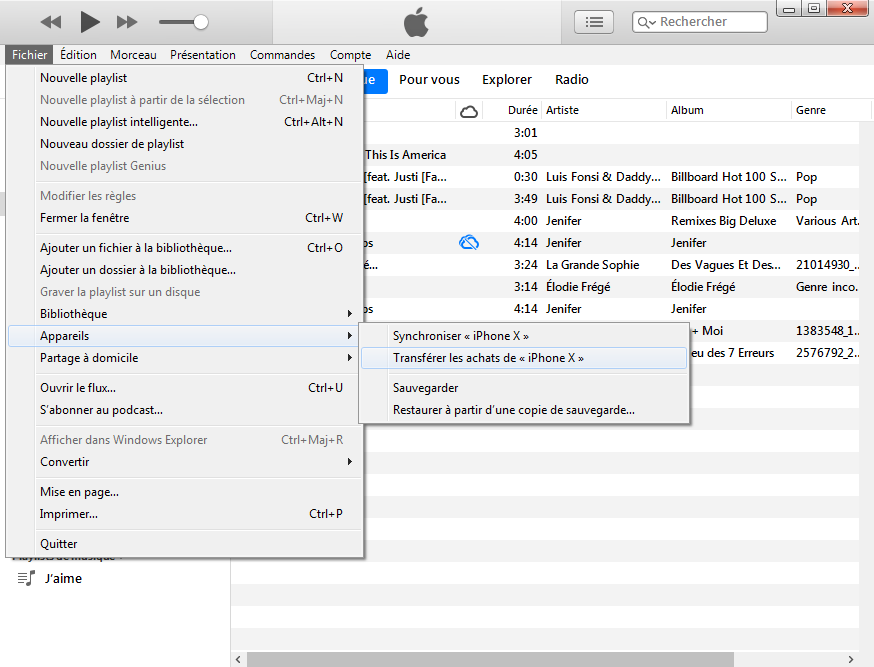Click the Apple logo in the display area
The height and width of the screenshot is (667, 874).
point(416,22)
